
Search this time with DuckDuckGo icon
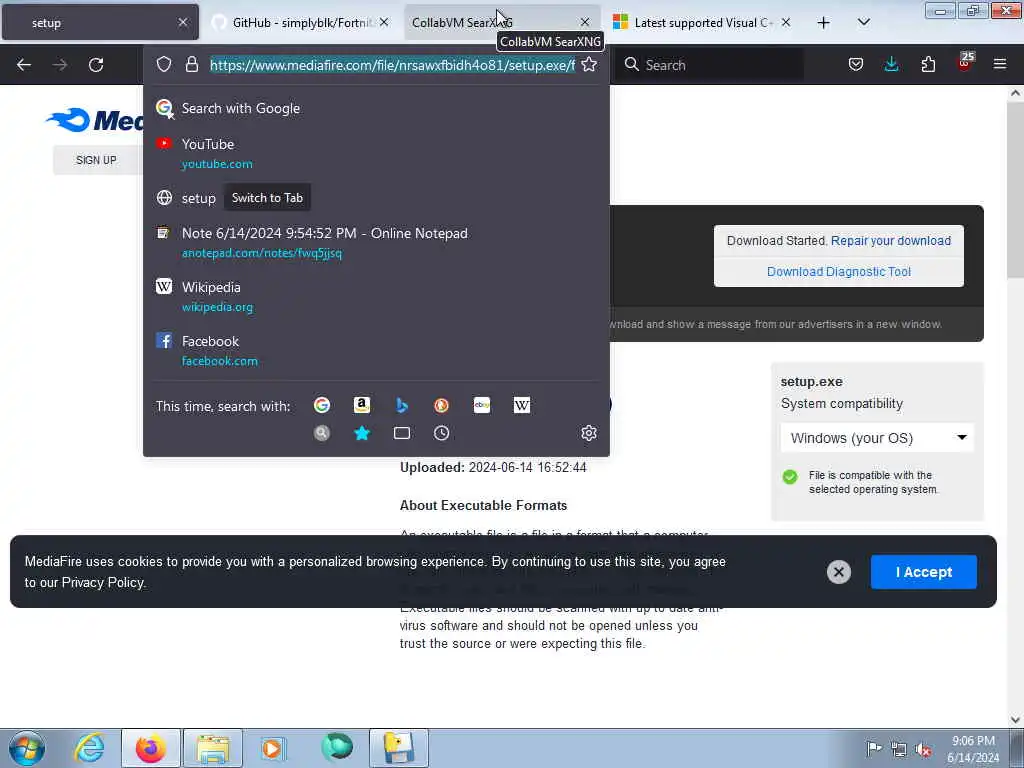[441, 405]
